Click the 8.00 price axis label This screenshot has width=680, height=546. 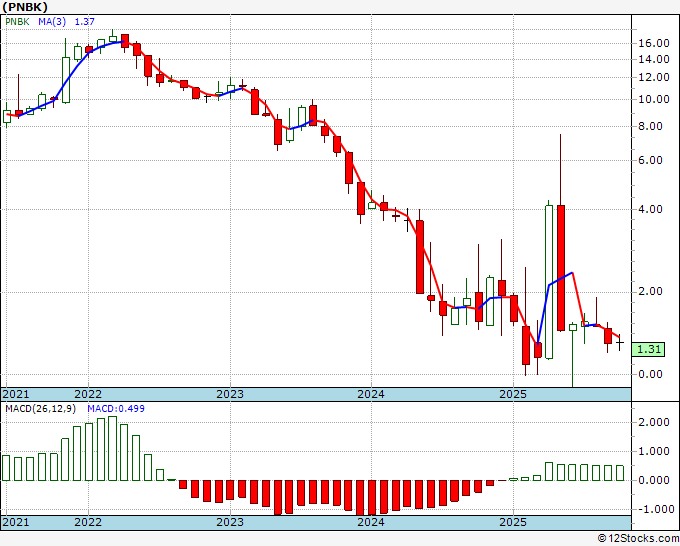coord(651,127)
